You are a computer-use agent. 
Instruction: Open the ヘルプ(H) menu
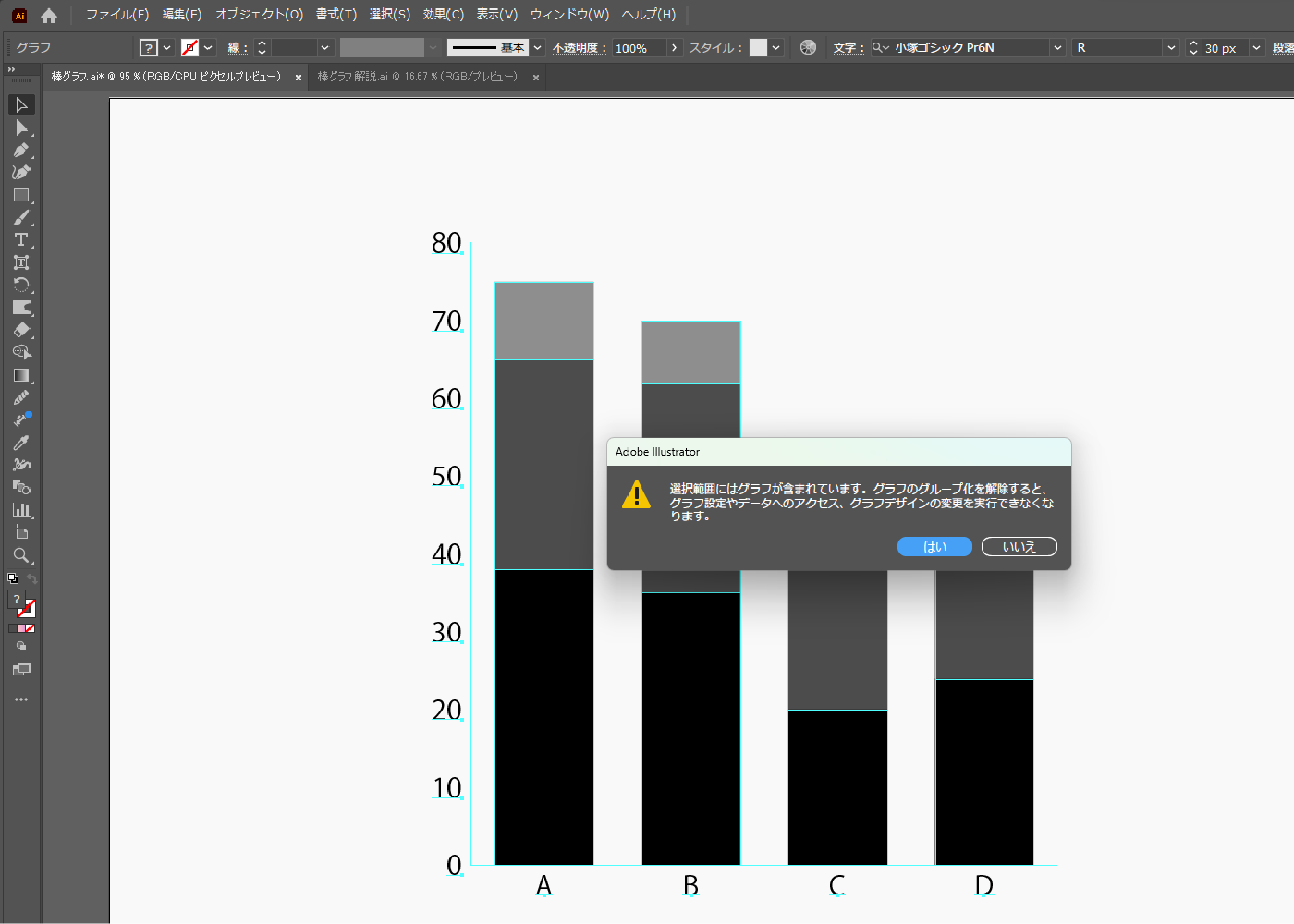tap(649, 15)
